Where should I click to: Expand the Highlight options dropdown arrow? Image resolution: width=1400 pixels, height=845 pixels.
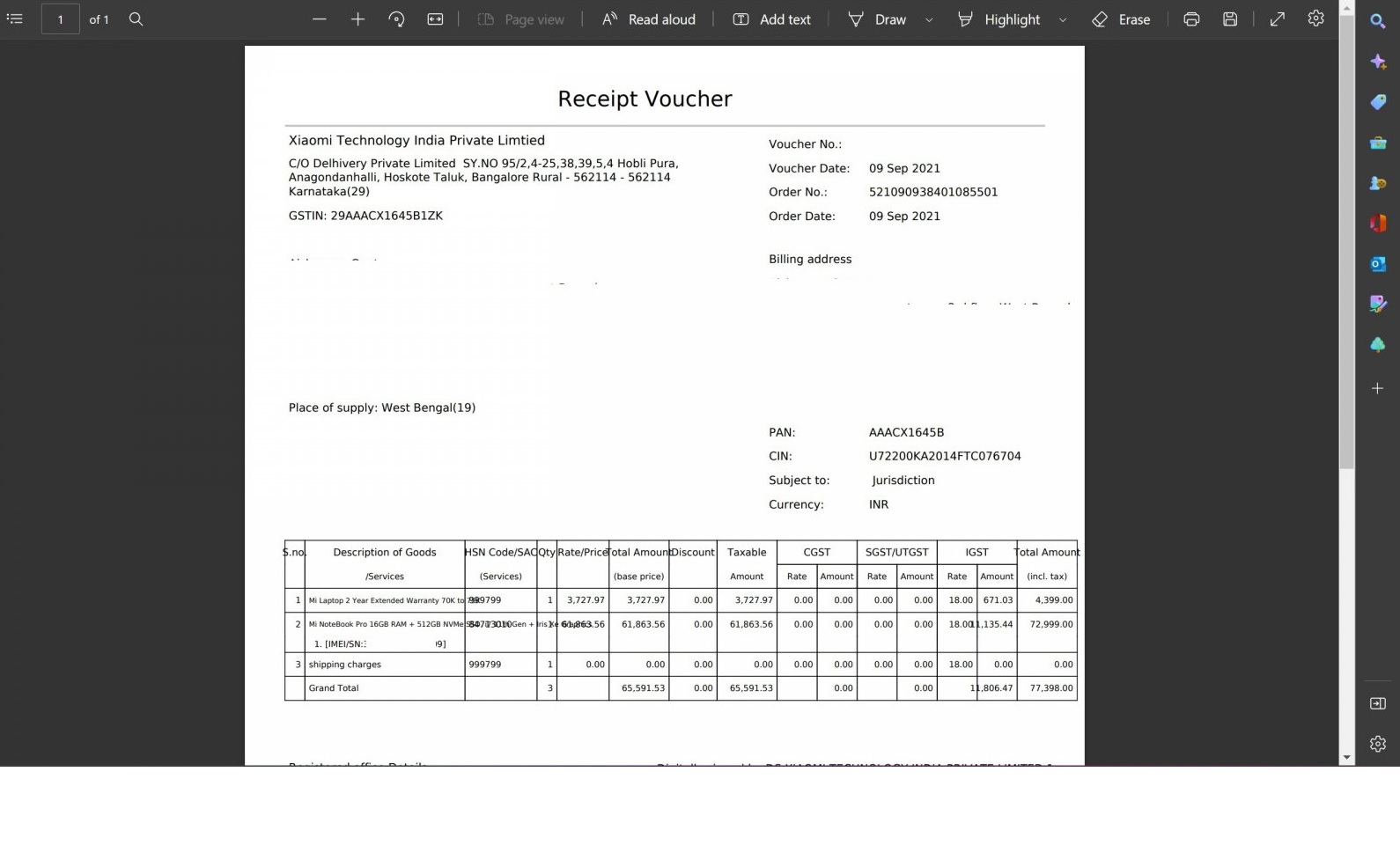(x=1063, y=19)
